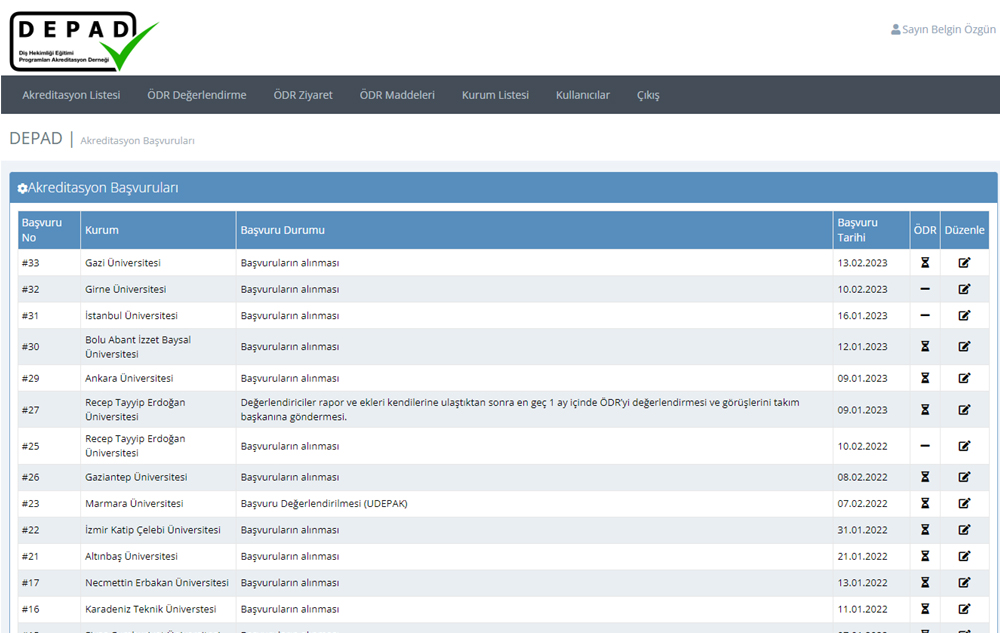
Task: Open ÖDR hourglass in row #22
Action: tap(925, 530)
